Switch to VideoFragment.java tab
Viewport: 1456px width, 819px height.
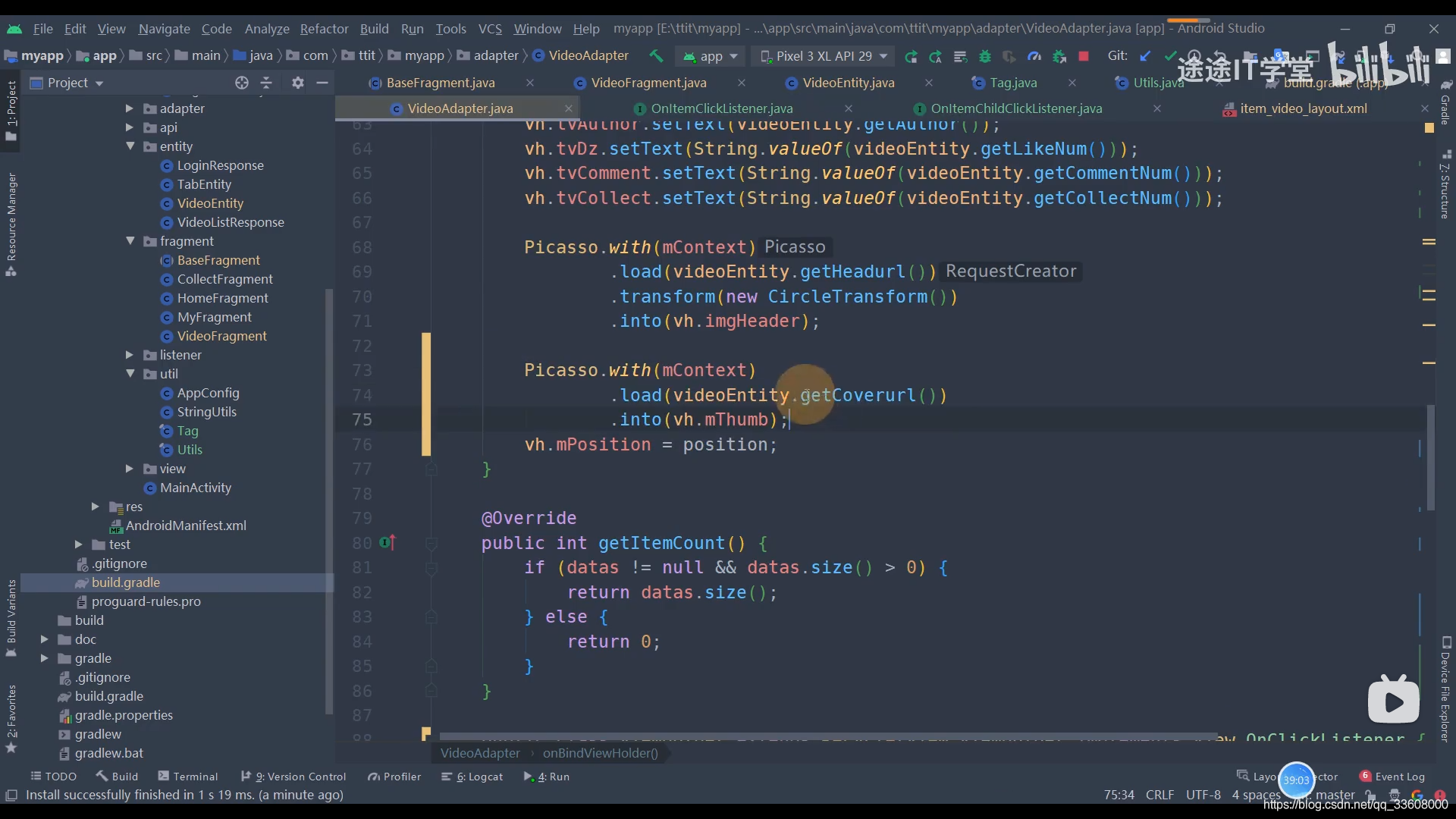(648, 83)
